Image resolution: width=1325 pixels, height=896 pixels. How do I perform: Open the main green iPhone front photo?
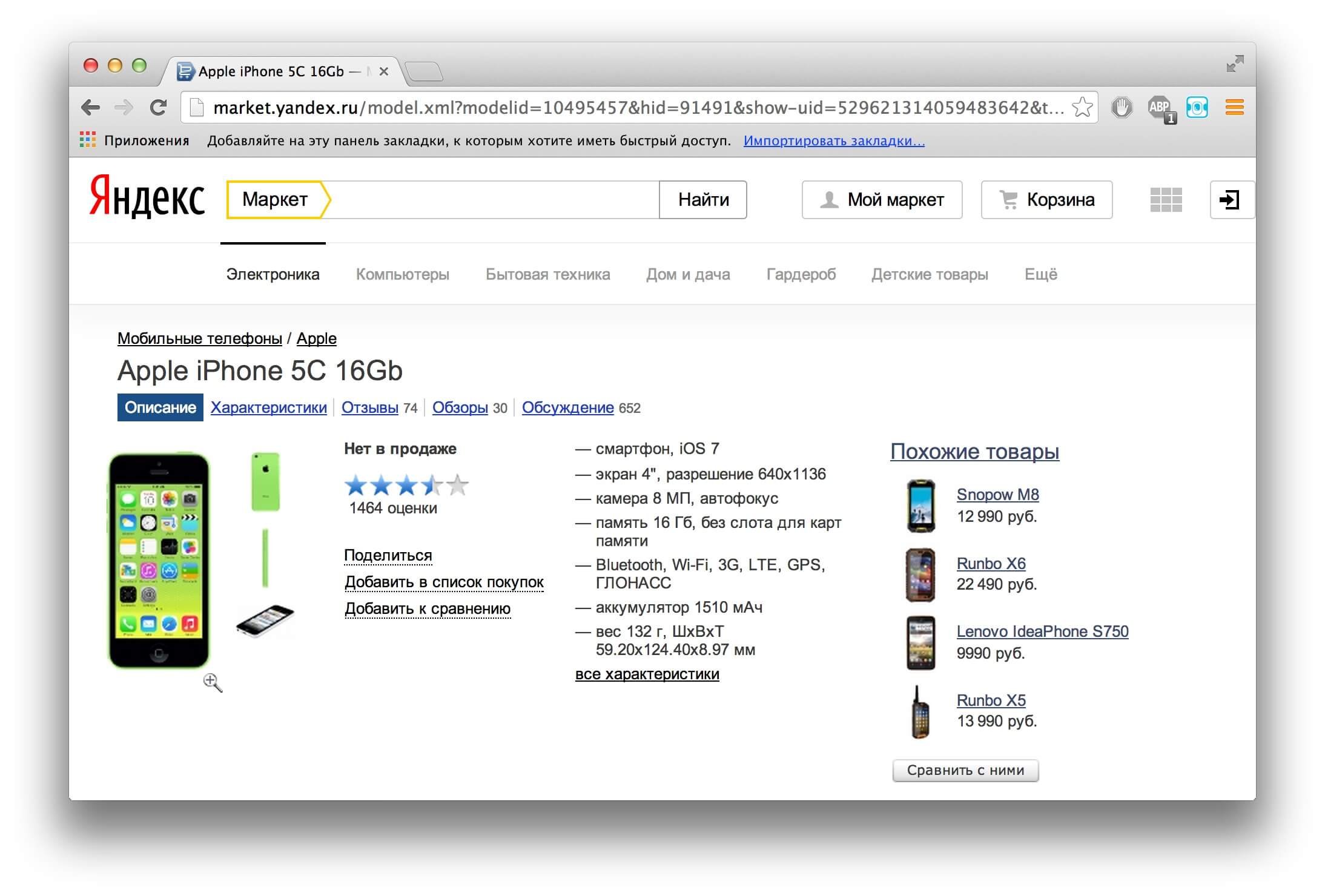tap(159, 561)
